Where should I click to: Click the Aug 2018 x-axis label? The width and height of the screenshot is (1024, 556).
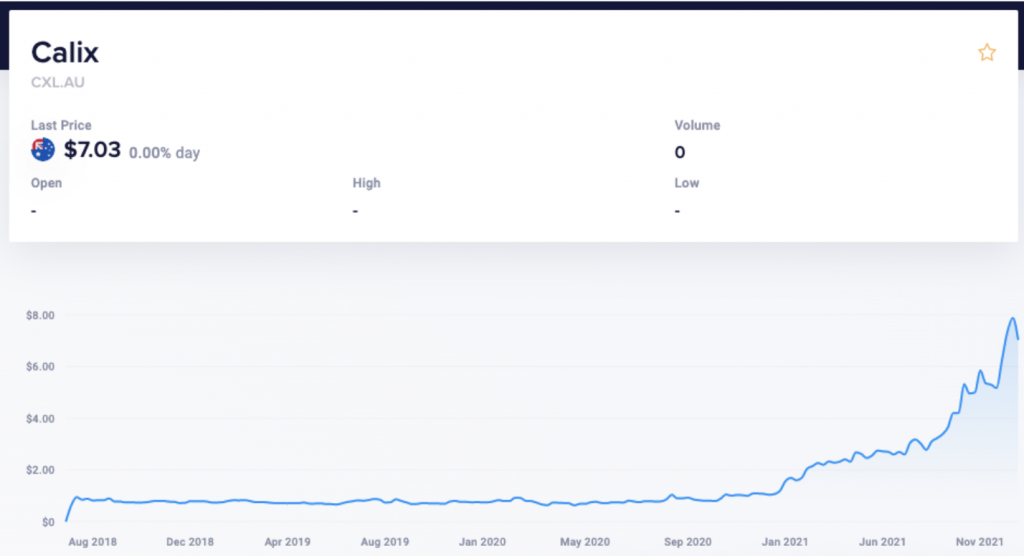93,542
